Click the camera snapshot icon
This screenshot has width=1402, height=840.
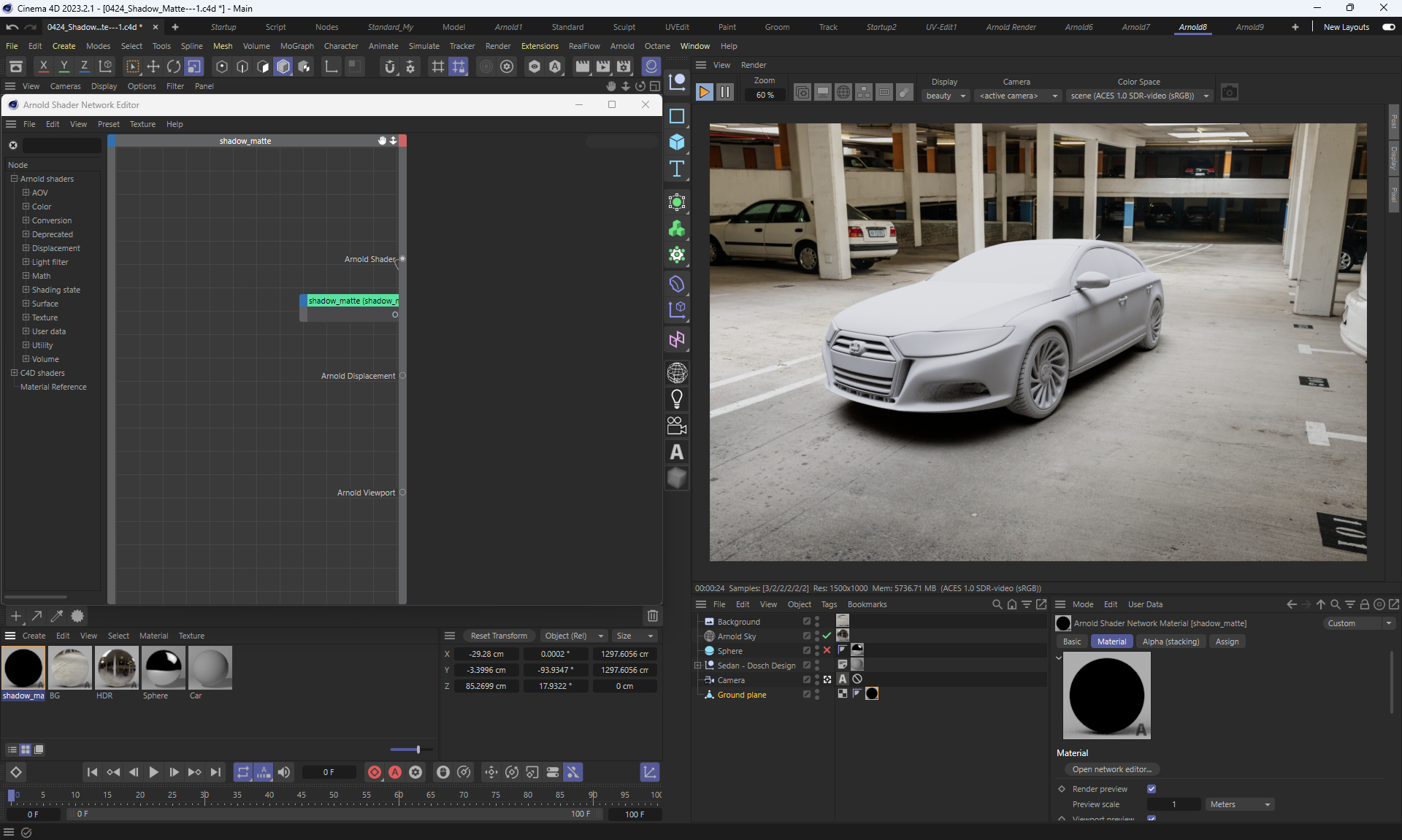[x=1230, y=93]
